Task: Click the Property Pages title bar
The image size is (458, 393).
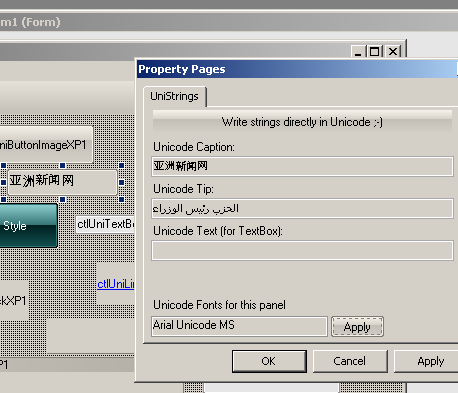Action: coord(297,69)
